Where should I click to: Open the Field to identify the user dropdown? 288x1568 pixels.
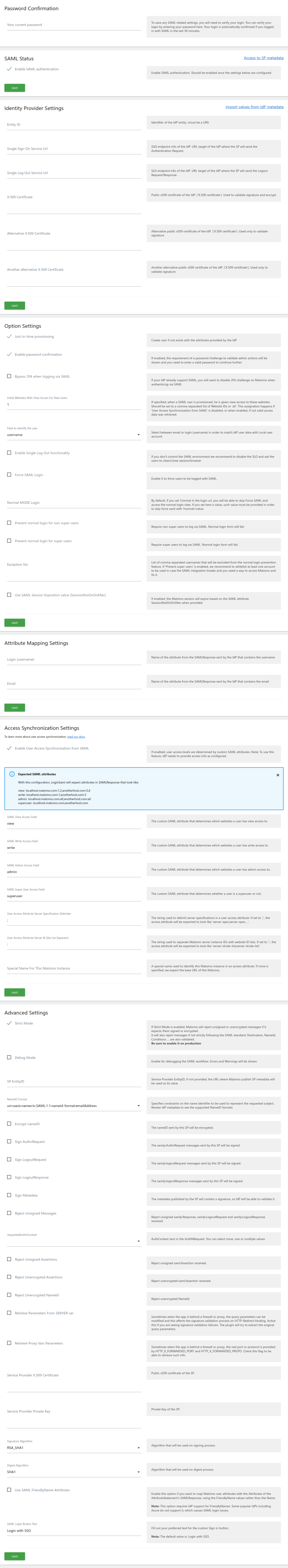(73, 435)
